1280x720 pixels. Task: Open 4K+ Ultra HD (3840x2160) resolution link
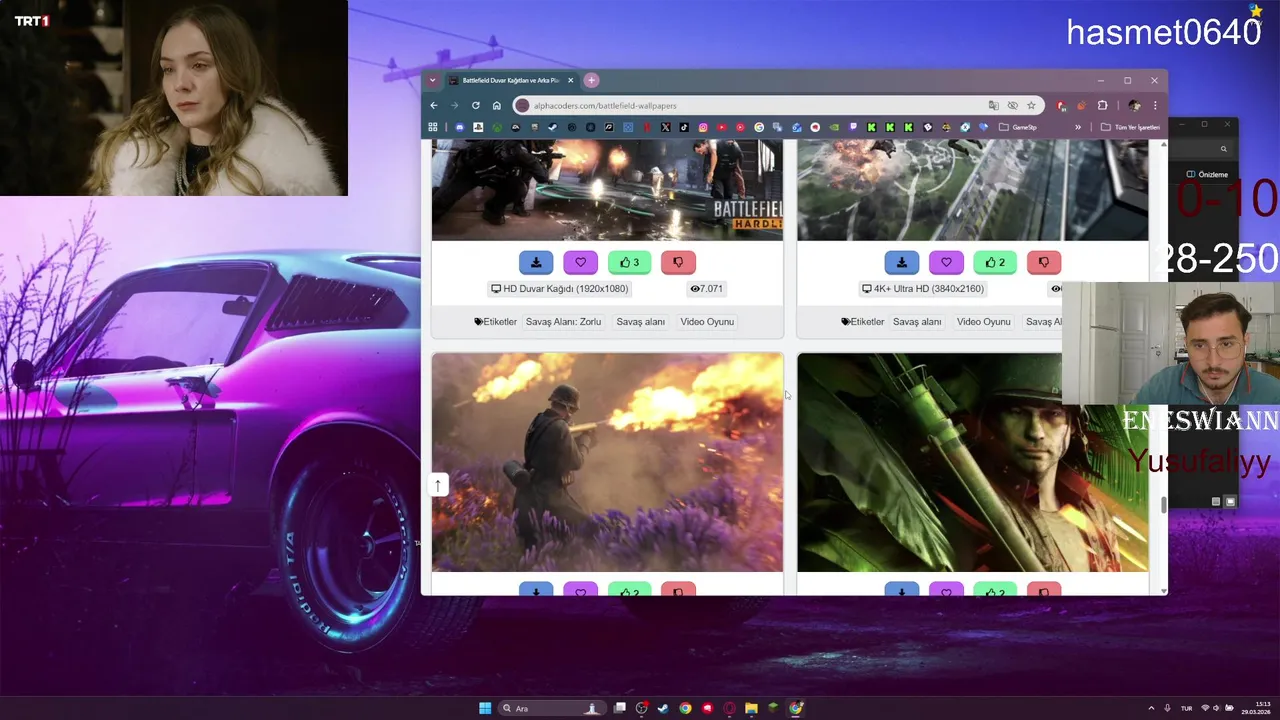click(923, 289)
